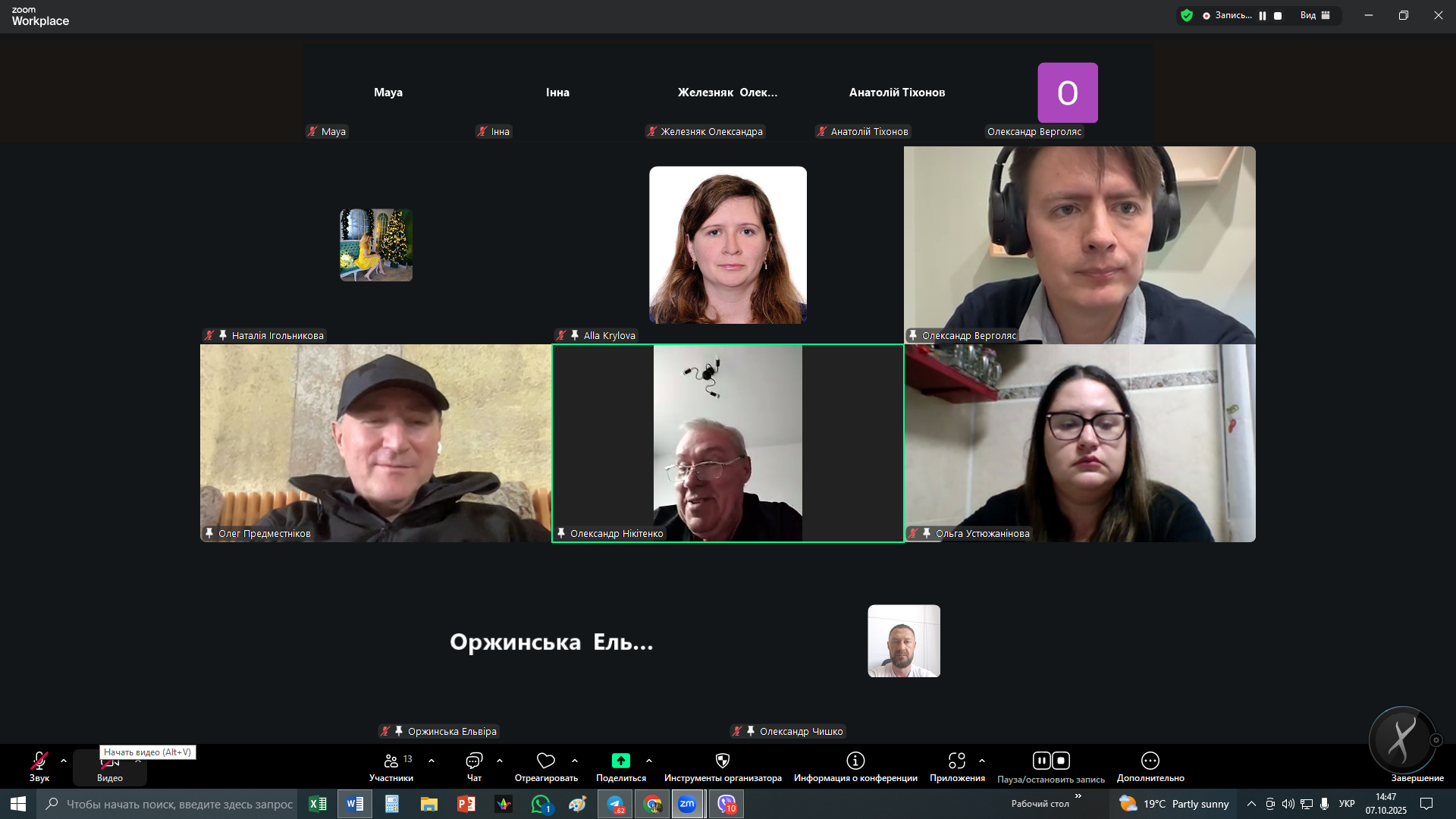
Task: Open the More (Дополнительно) options icon
Action: pyautogui.click(x=1150, y=761)
